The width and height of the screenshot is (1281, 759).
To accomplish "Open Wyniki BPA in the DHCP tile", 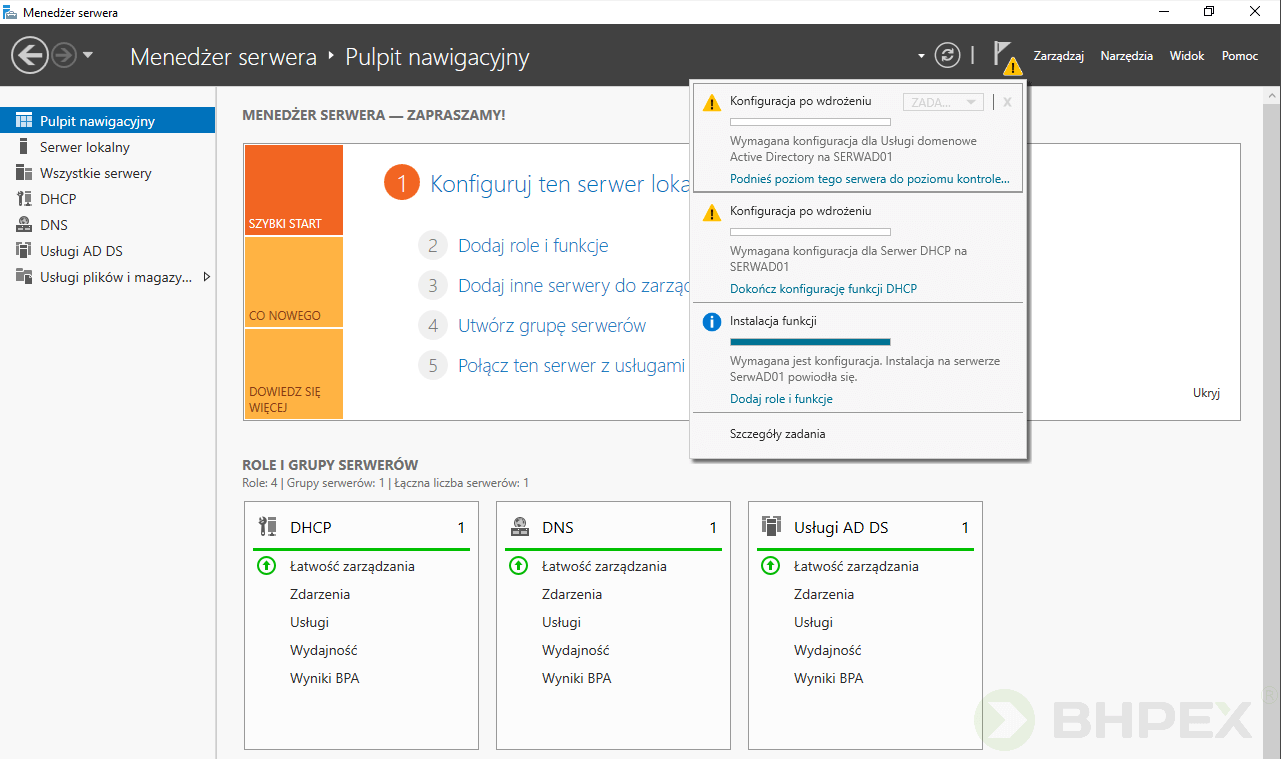I will [x=324, y=678].
